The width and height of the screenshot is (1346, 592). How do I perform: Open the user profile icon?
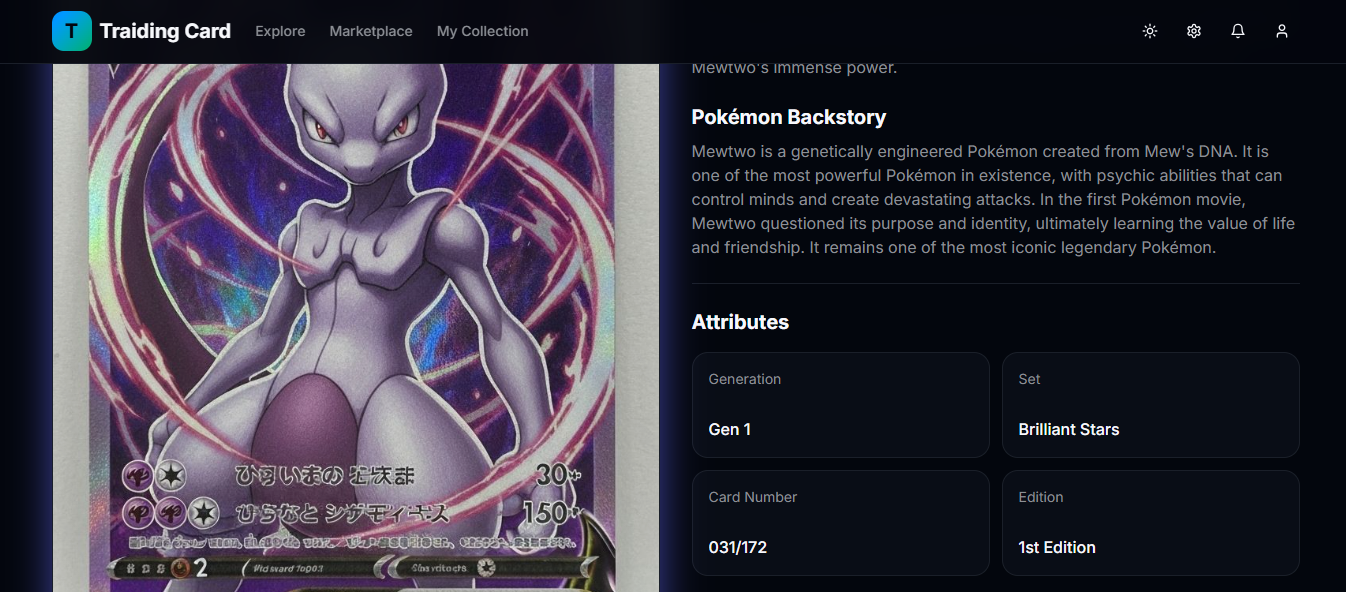tap(1282, 31)
